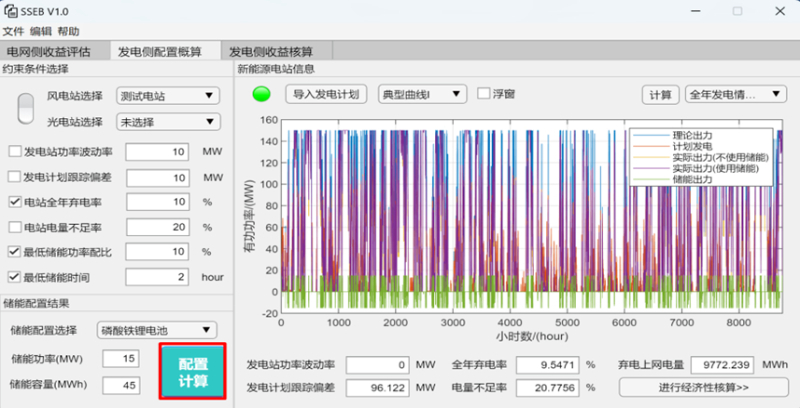Open the 文件 menu

point(13,31)
